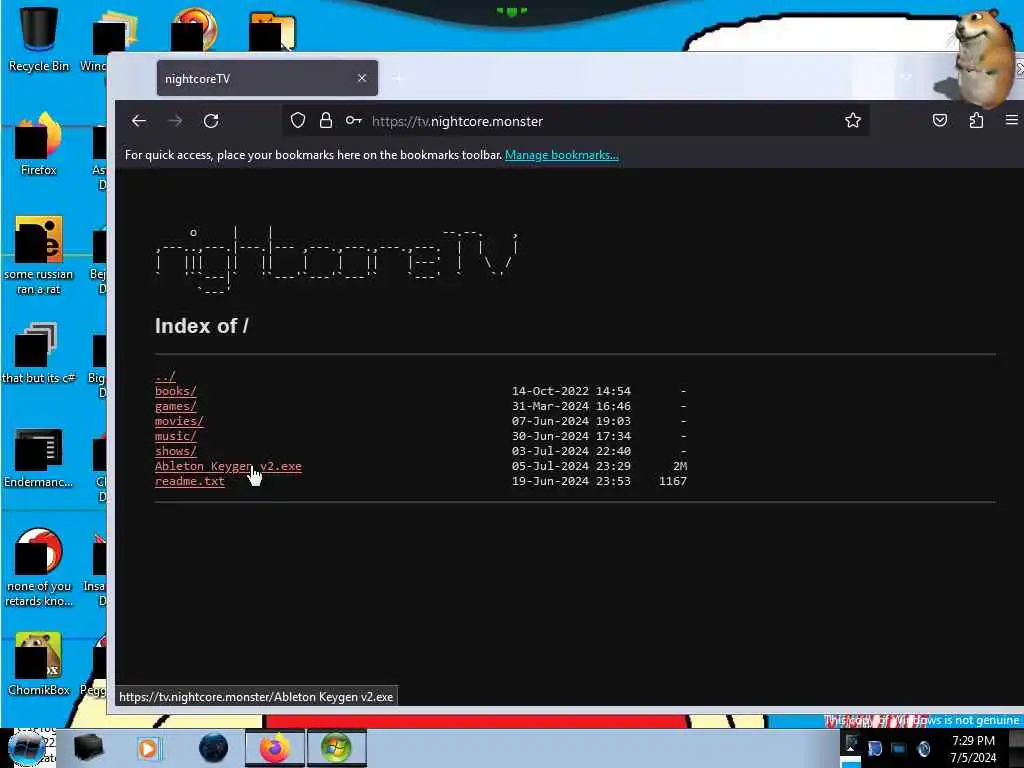
Task: Go back using the browser back arrow
Action: point(138,121)
